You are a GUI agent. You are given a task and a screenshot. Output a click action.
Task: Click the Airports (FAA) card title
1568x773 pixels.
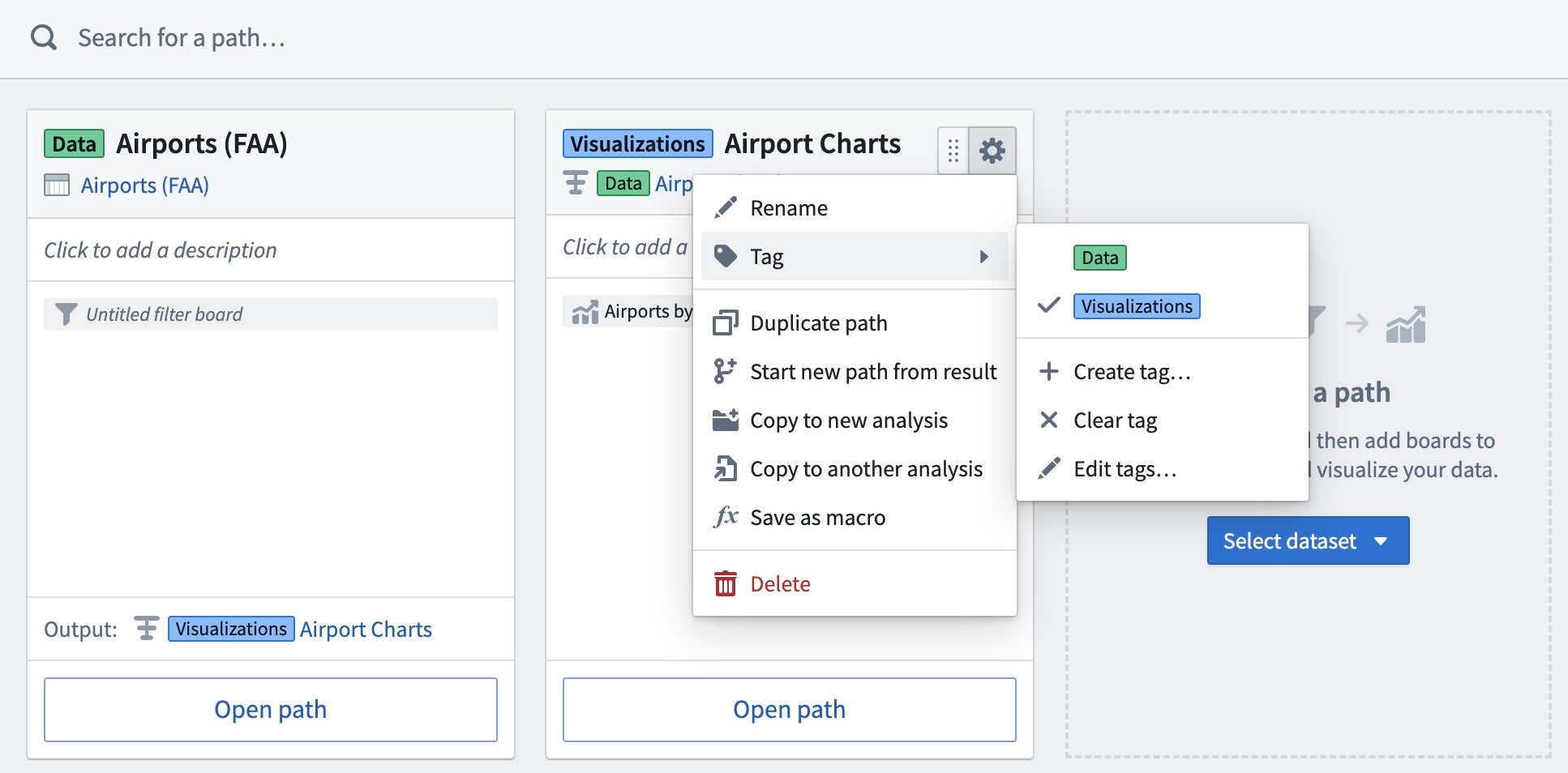pos(202,143)
